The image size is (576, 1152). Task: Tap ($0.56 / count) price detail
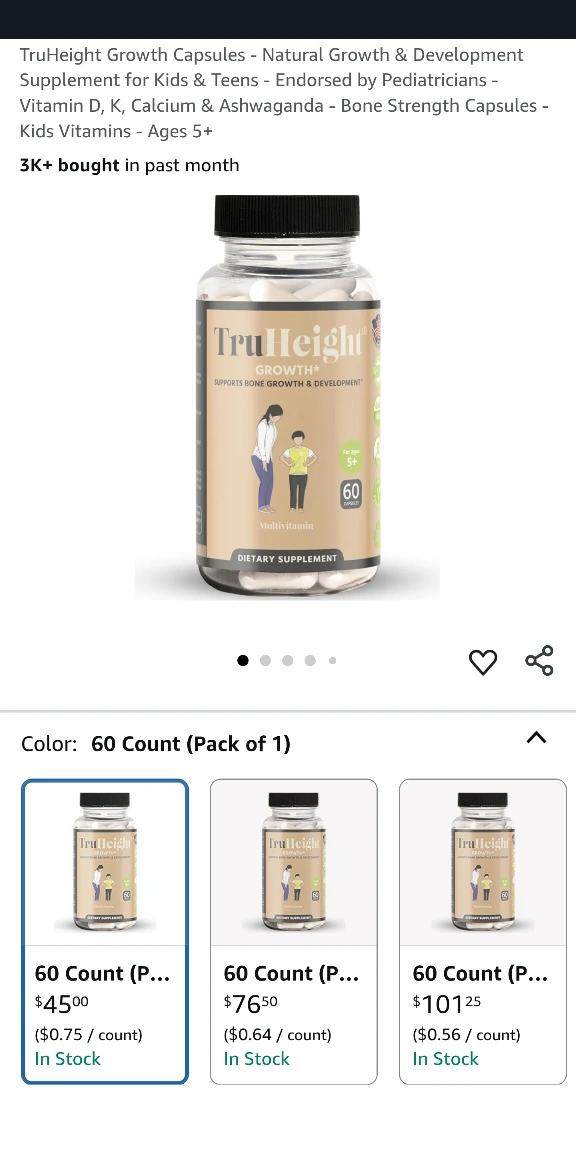(x=467, y=1034)
